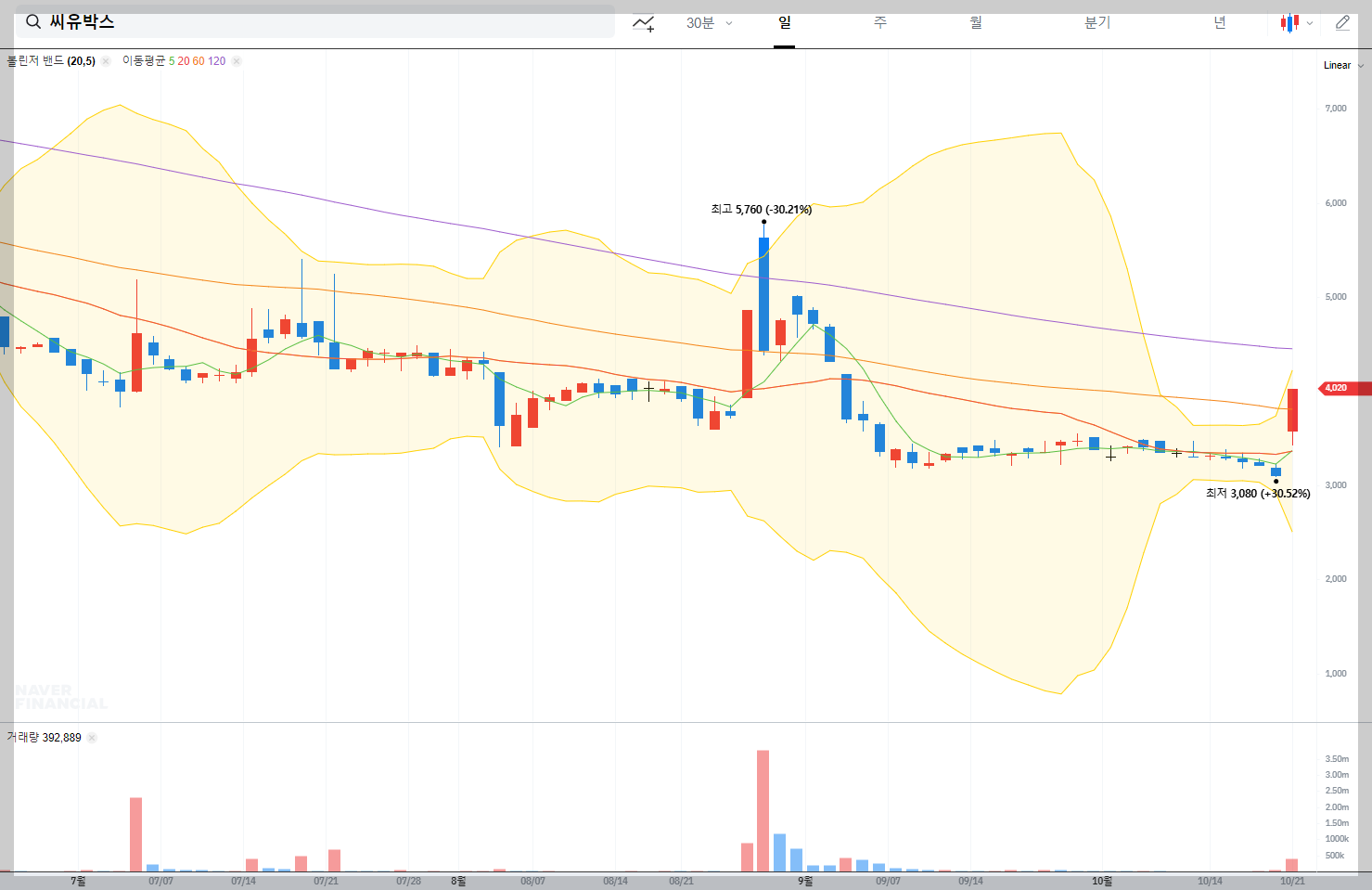Click the 10월 date axis label
1372x890 pixels.
click(1102, 881)
